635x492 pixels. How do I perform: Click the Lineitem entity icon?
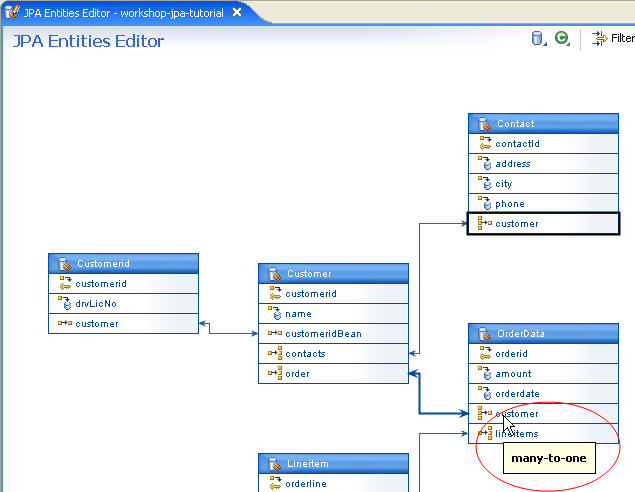point(274,464)
